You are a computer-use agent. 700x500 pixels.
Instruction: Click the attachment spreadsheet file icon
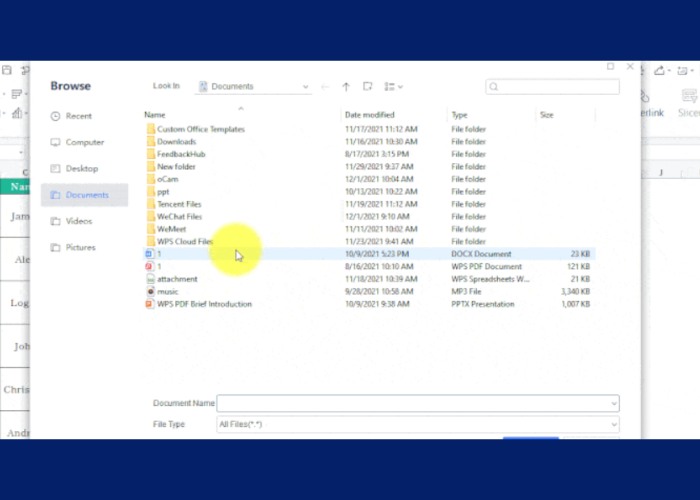click(x=150, y=279)
